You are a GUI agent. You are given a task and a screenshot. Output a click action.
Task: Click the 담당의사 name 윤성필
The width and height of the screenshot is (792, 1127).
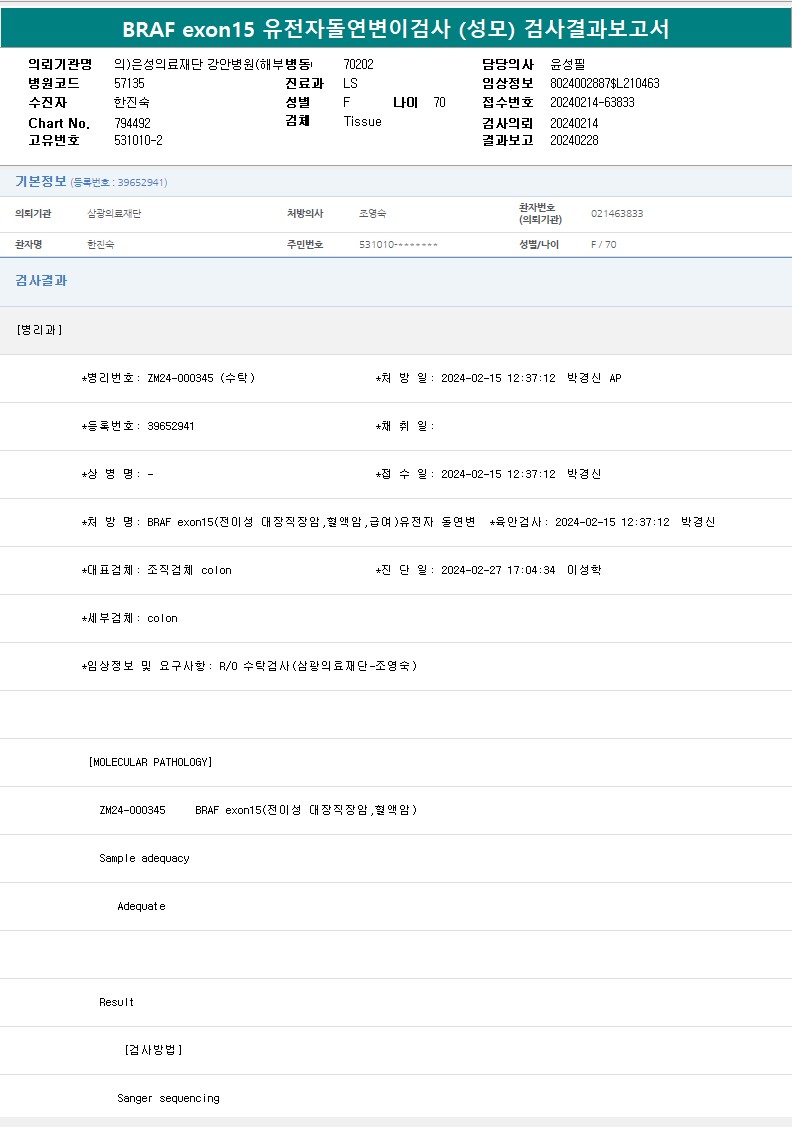[x=568, y=64]
